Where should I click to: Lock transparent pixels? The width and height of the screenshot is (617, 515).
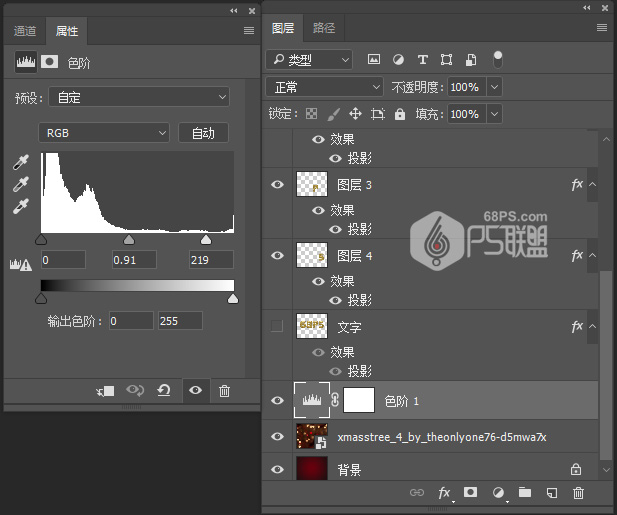point(312,114)
